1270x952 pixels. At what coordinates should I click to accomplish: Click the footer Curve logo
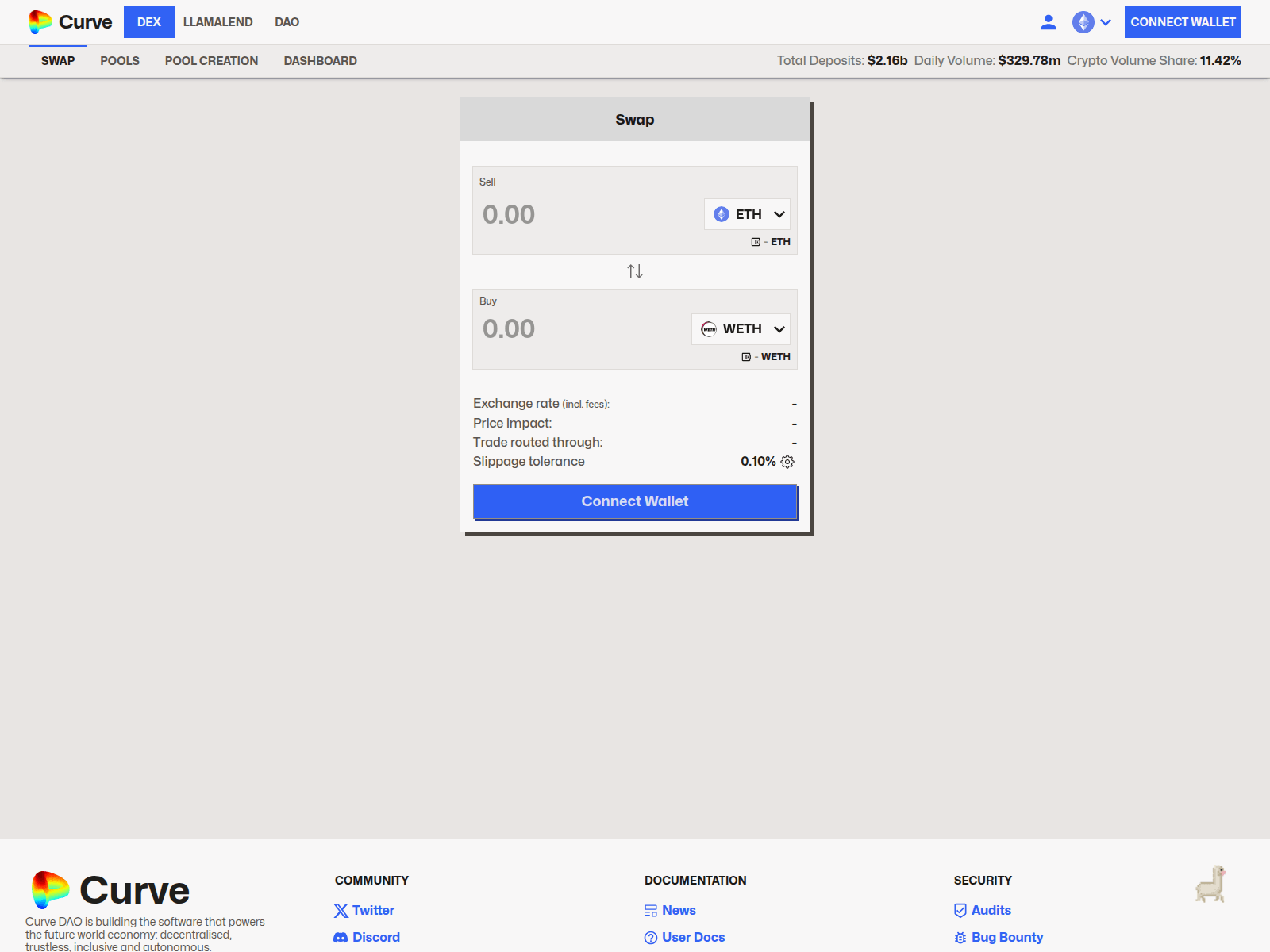(110, 890)
